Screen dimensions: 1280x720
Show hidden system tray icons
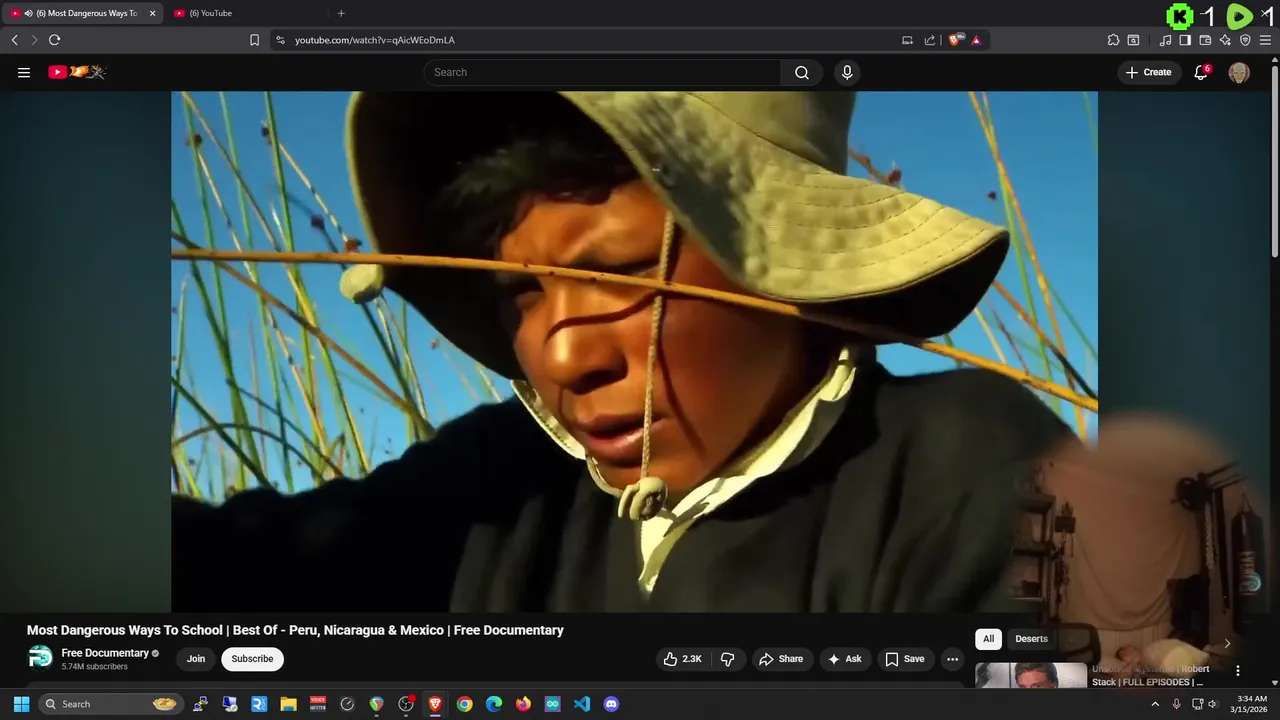point(1155,704)
